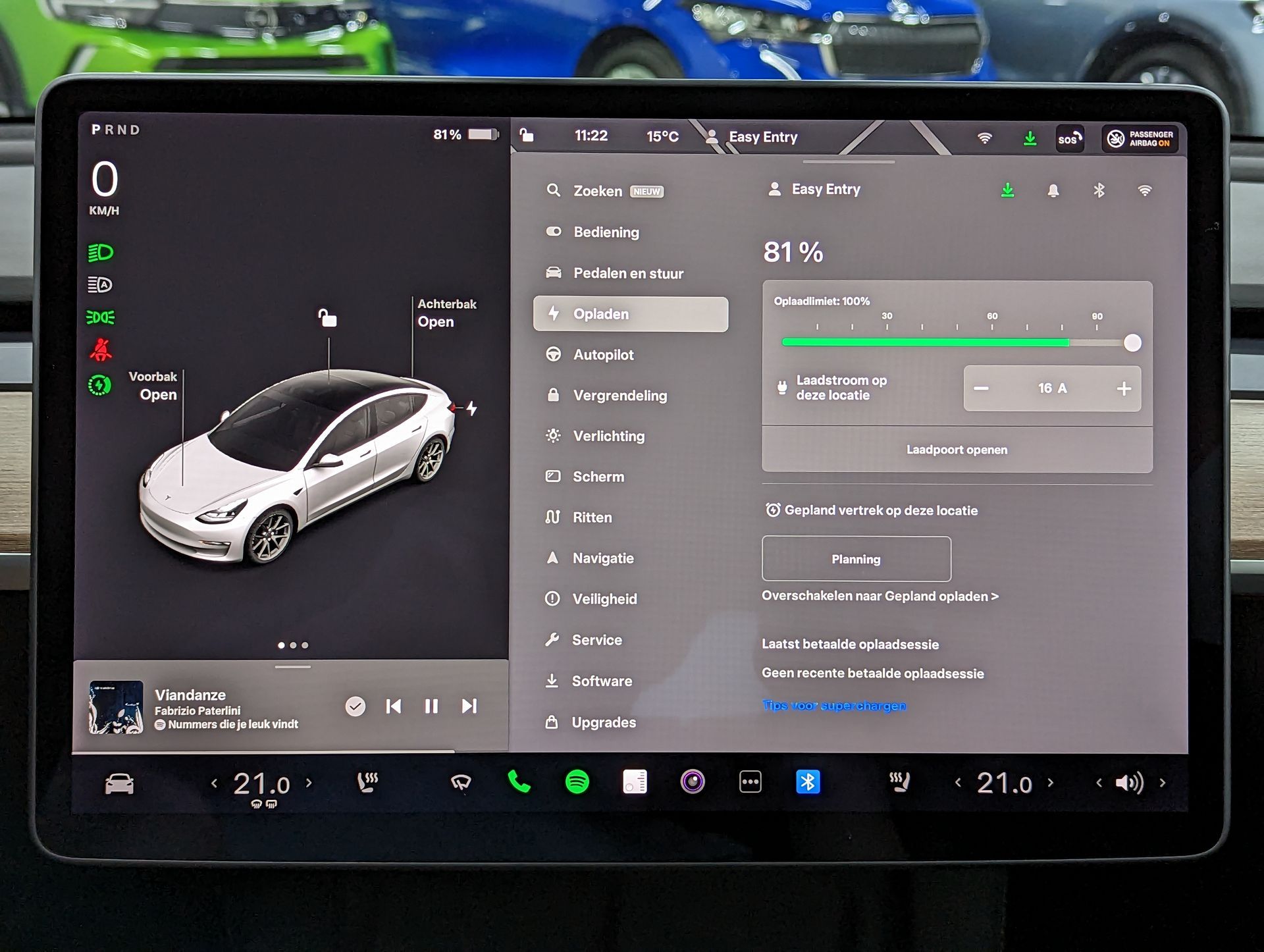1264x952 pixels.
Task: Toggle driver seat heater
Action: (367, 782)
